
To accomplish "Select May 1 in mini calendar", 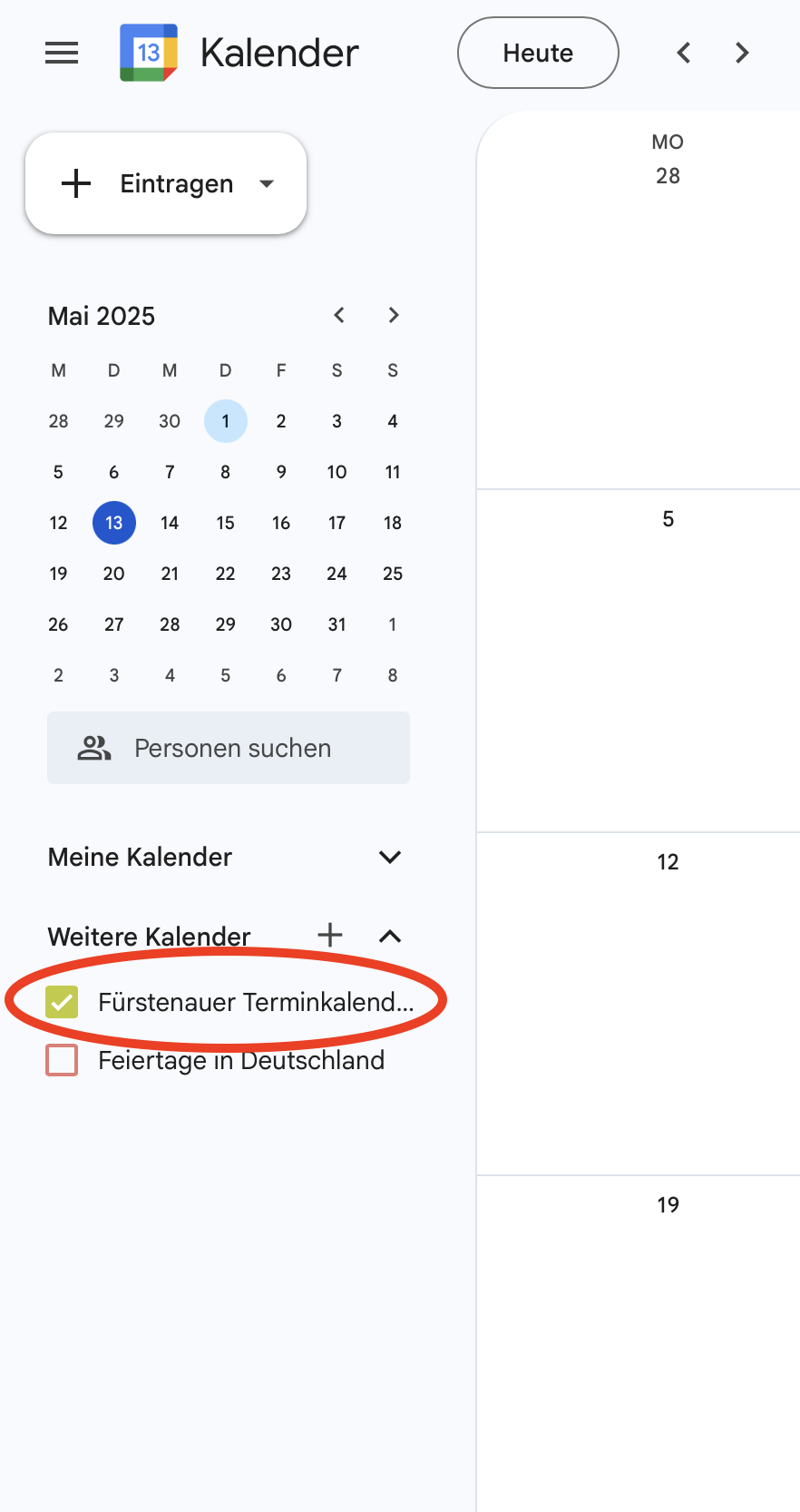I will [x=226, y=421].
